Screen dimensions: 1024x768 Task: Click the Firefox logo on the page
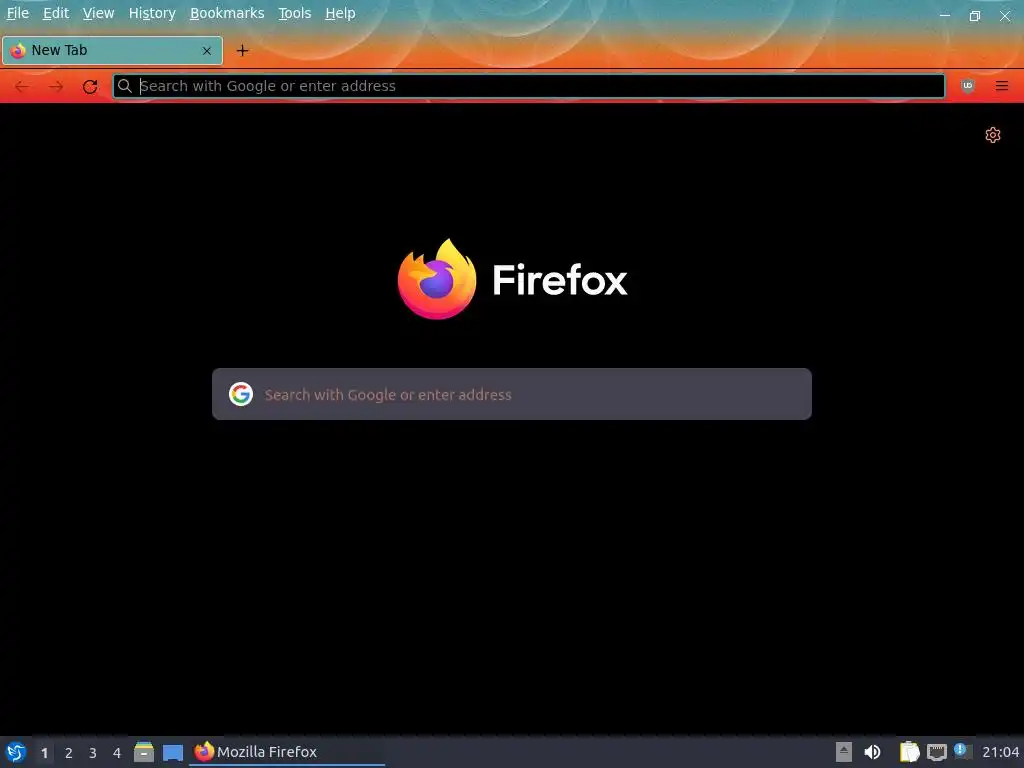coord(513,280)
